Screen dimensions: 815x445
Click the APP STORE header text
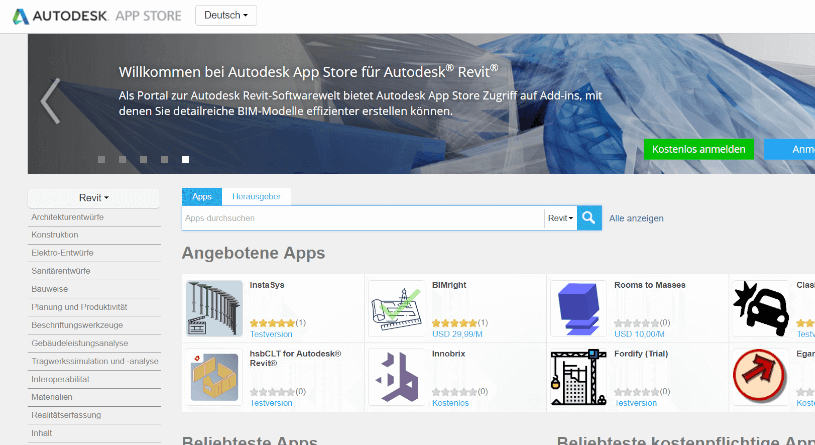point(148,16)
